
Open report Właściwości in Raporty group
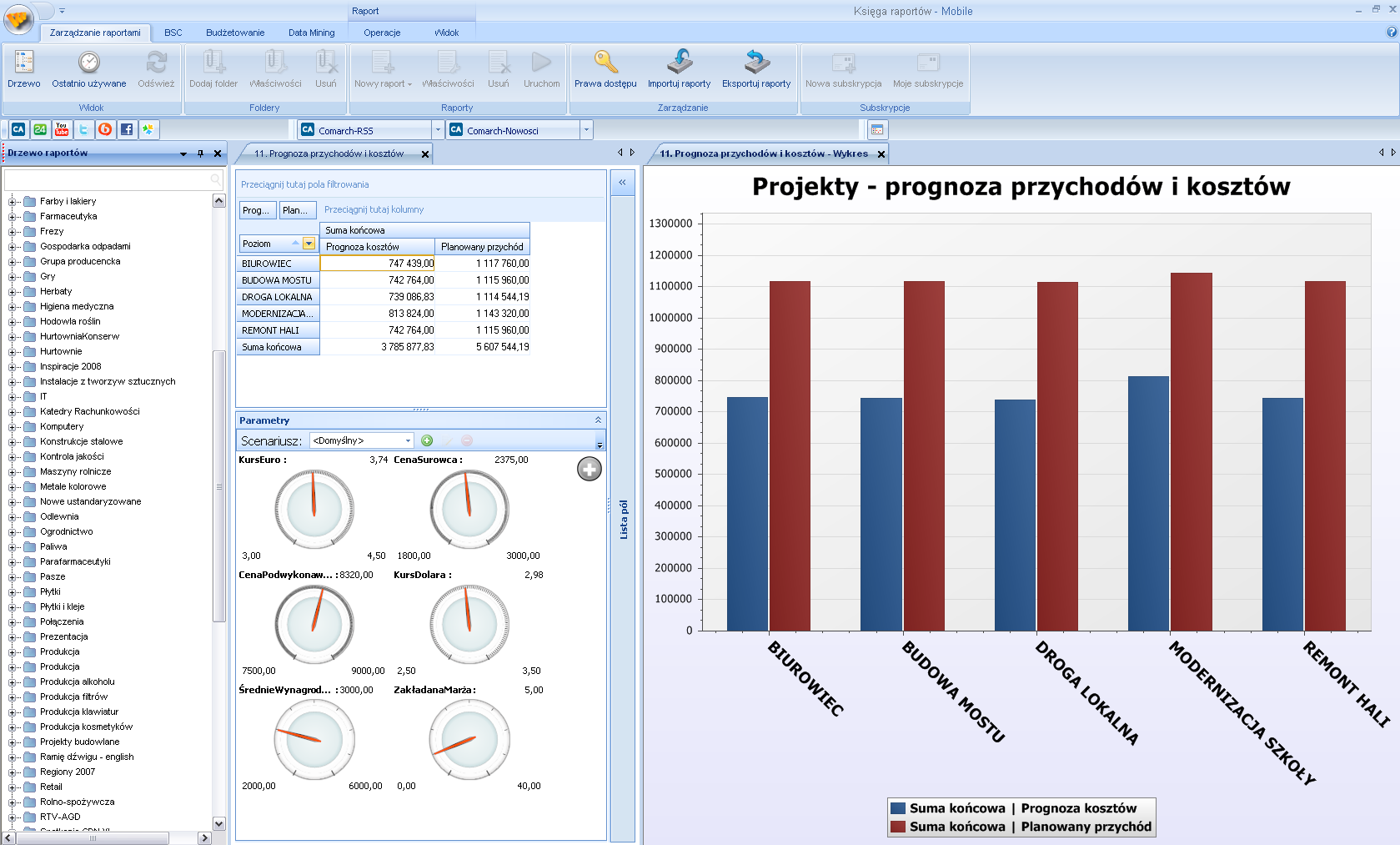[x=448, y=68]
